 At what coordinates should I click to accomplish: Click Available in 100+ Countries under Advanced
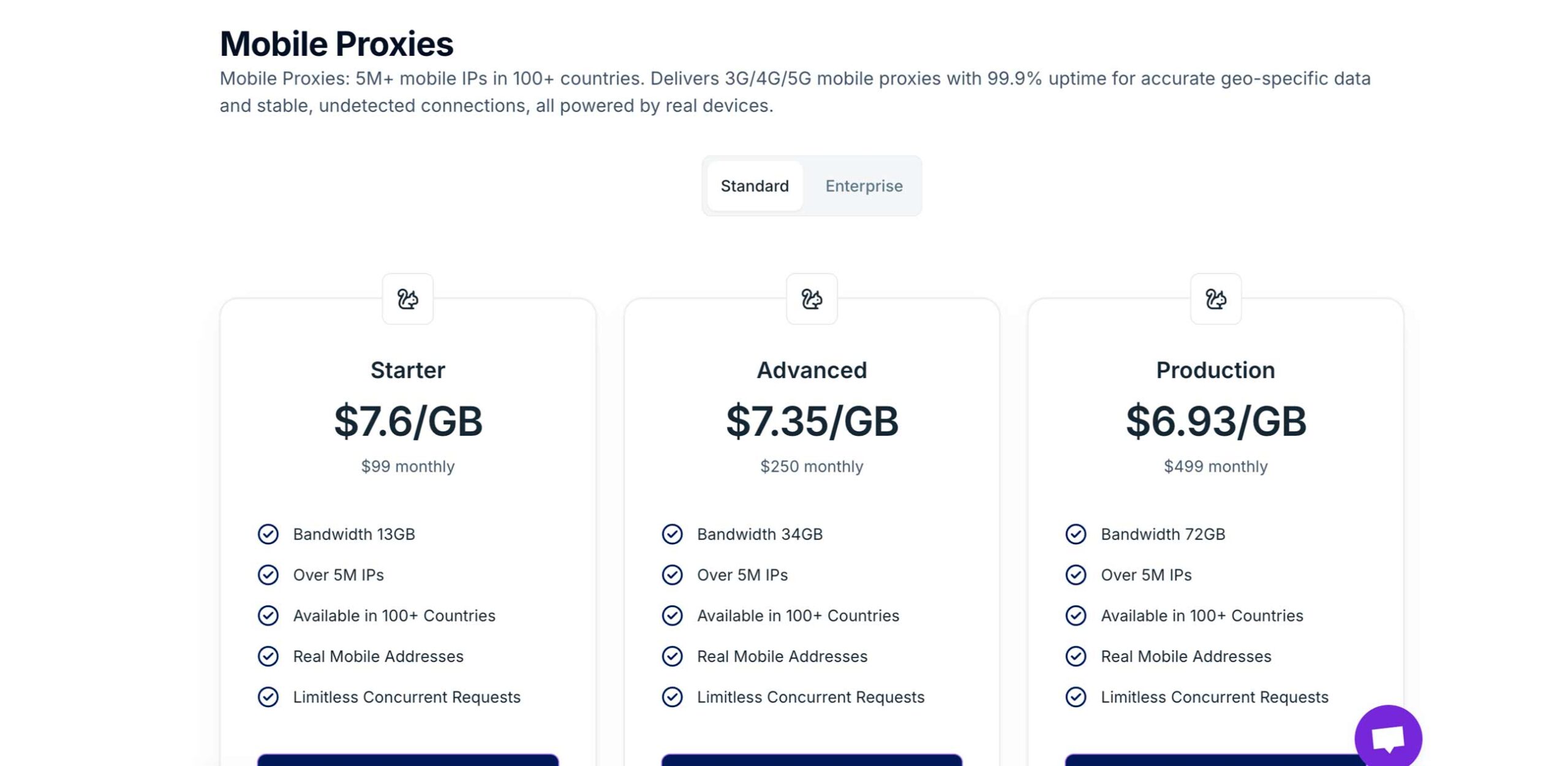click(797, 616)
